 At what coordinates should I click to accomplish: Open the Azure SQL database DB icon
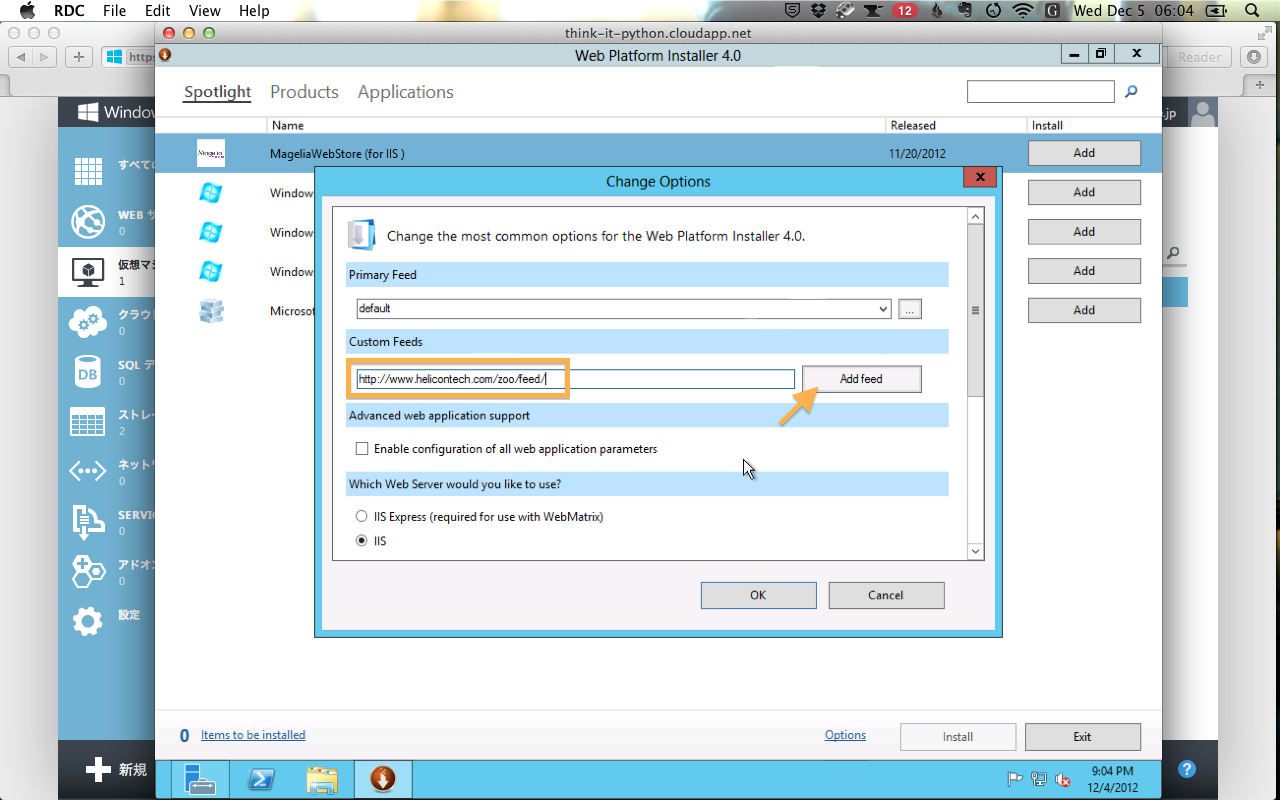tap(88, 371)
